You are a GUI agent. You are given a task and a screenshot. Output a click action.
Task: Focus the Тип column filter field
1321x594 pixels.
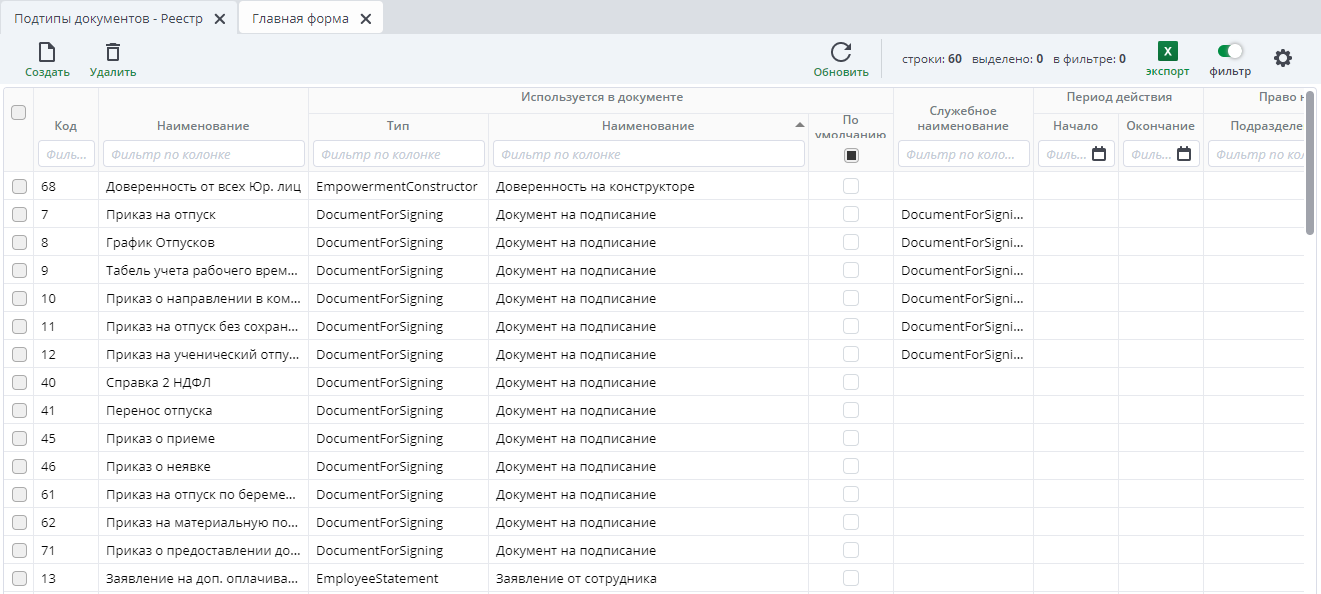pos(398,154)
